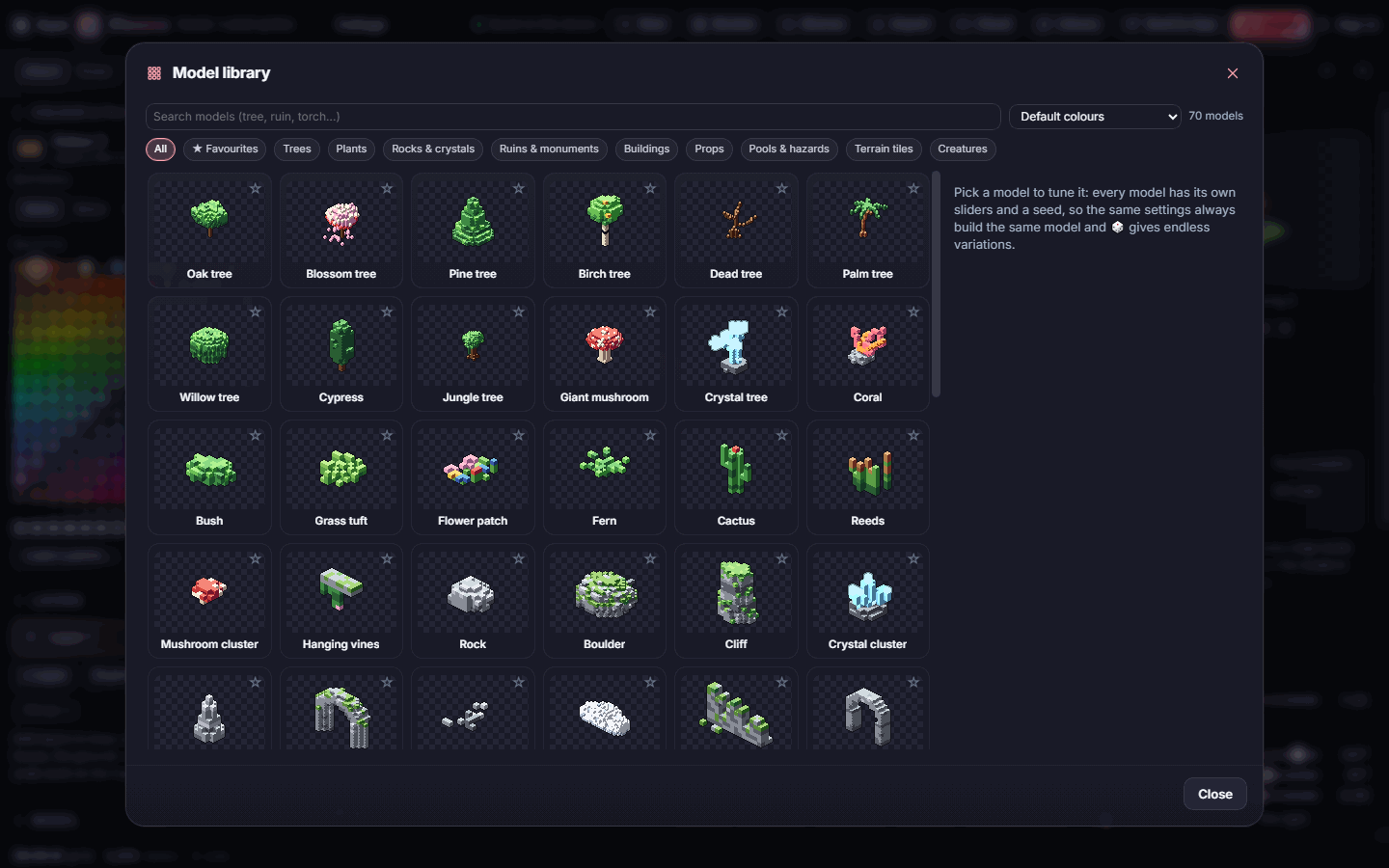Star the Willow tree model
The height and width of the screenshot is (868, 1389).
point(256,312)
